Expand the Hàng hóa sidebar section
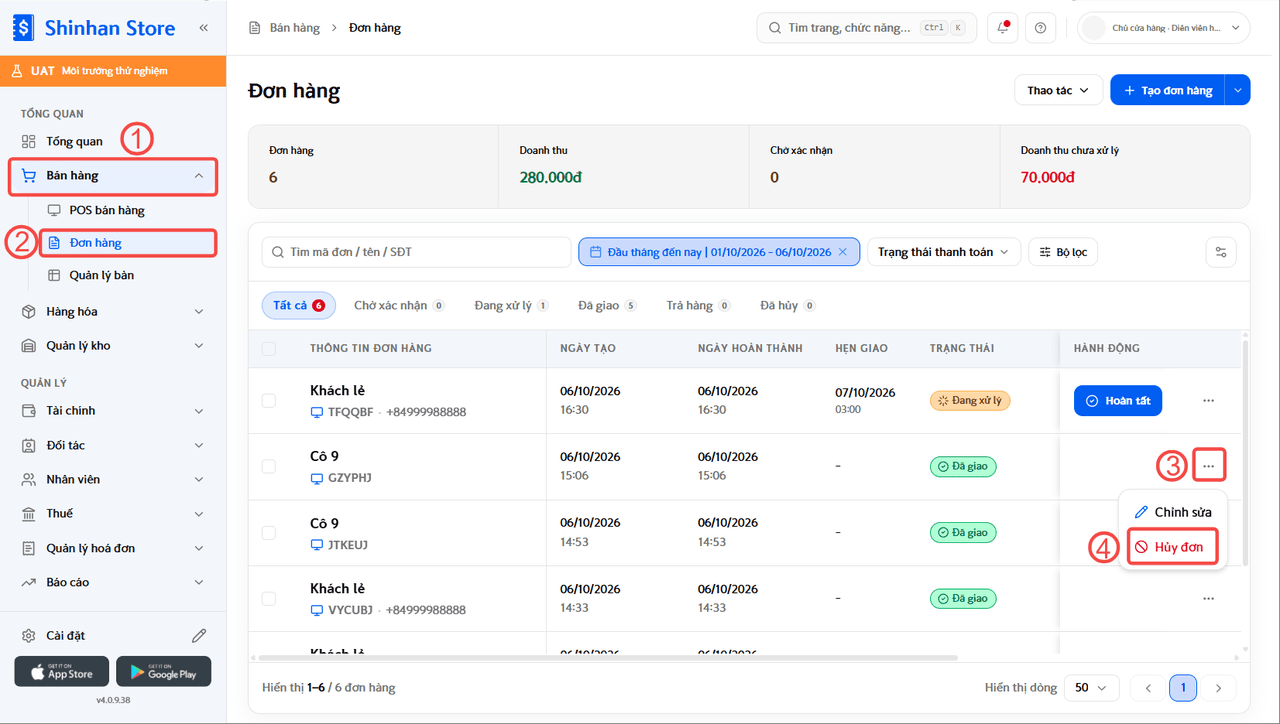 tap(113, 312)
